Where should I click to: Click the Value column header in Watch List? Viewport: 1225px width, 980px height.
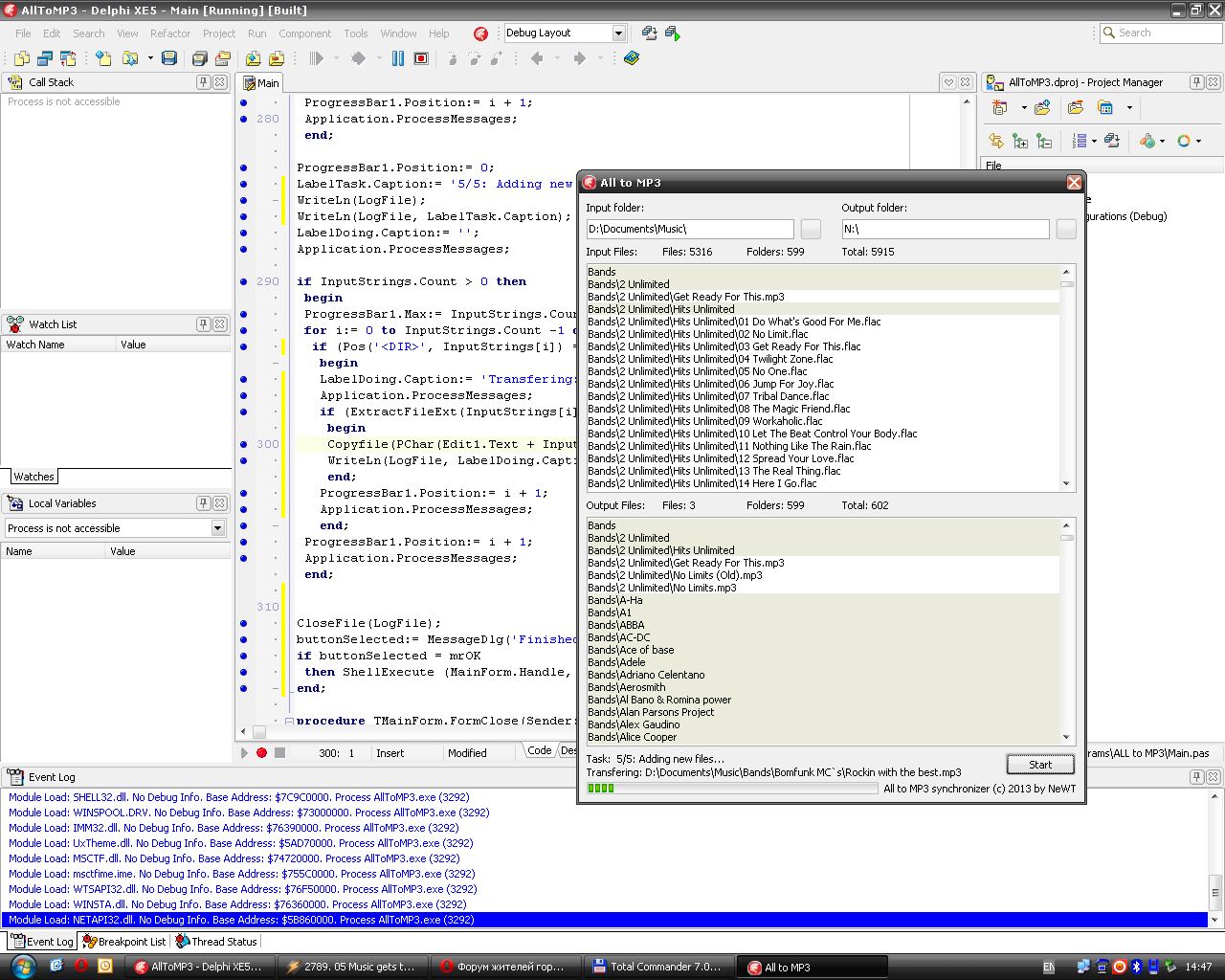pos(172,345)
